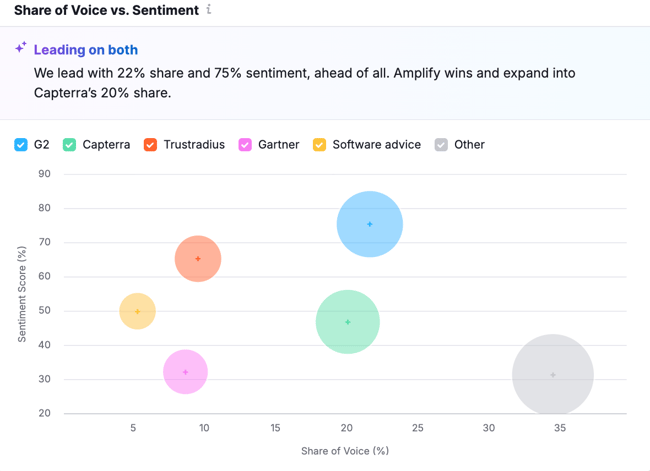The height and width of the screenshot is (471, 650).
Task: Click the info icon beside the chart title
Action: coord(209,10)
